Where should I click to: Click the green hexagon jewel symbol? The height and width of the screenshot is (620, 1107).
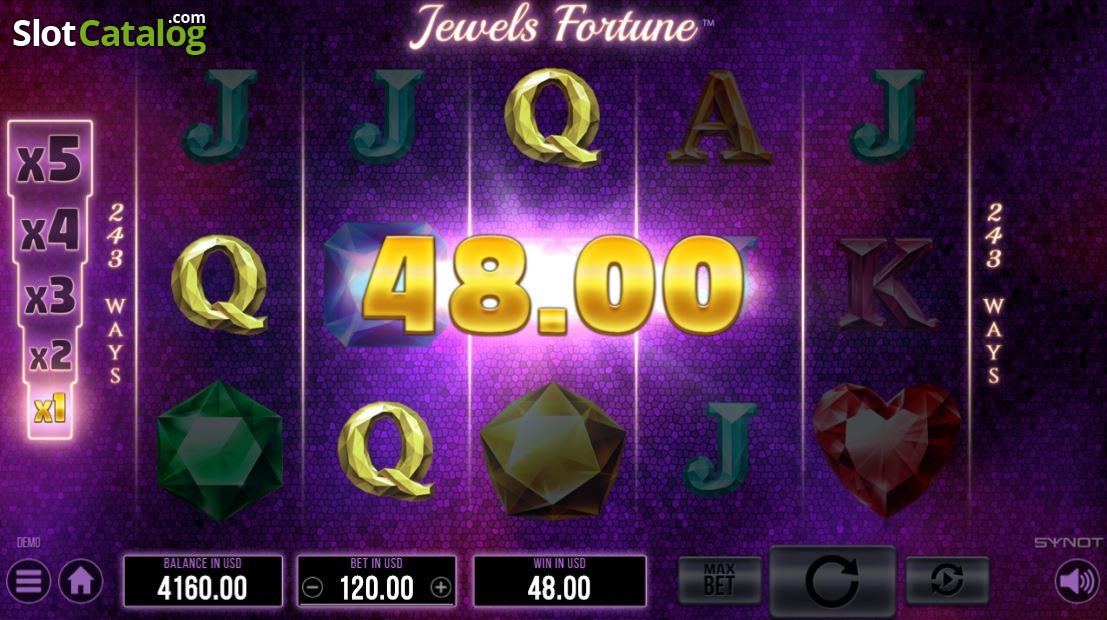[220, 451]
